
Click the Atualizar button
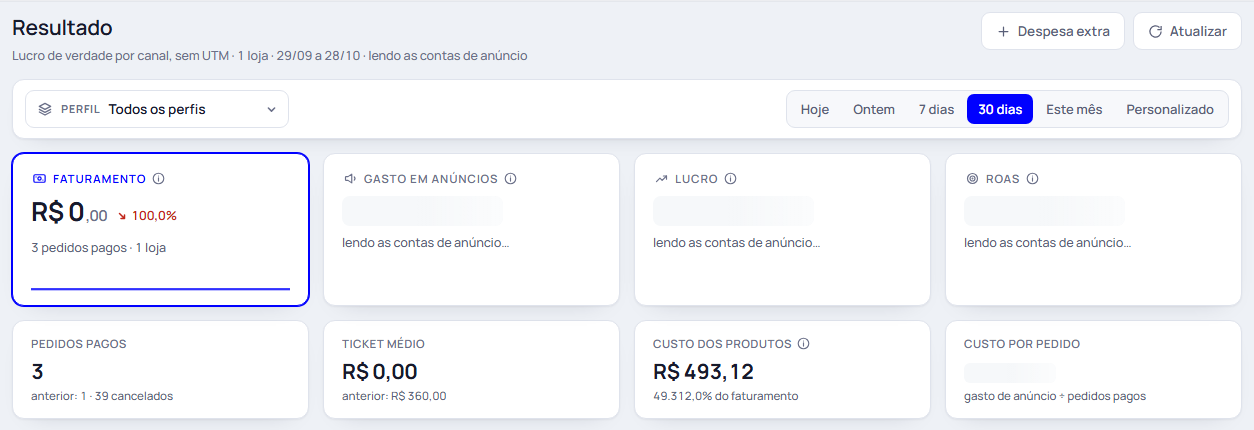[x=1187, y=31]
